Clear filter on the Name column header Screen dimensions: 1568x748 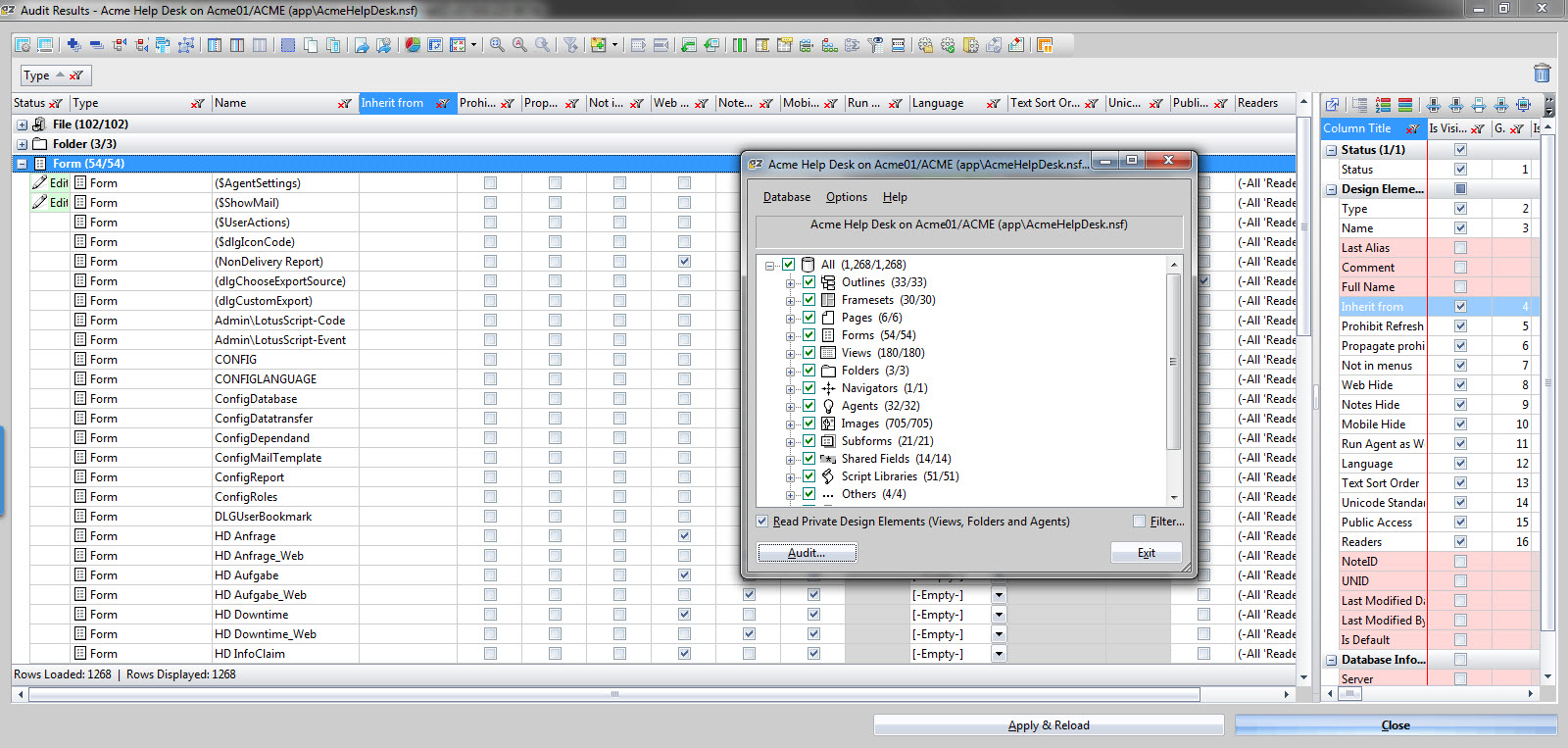point(344,103)
